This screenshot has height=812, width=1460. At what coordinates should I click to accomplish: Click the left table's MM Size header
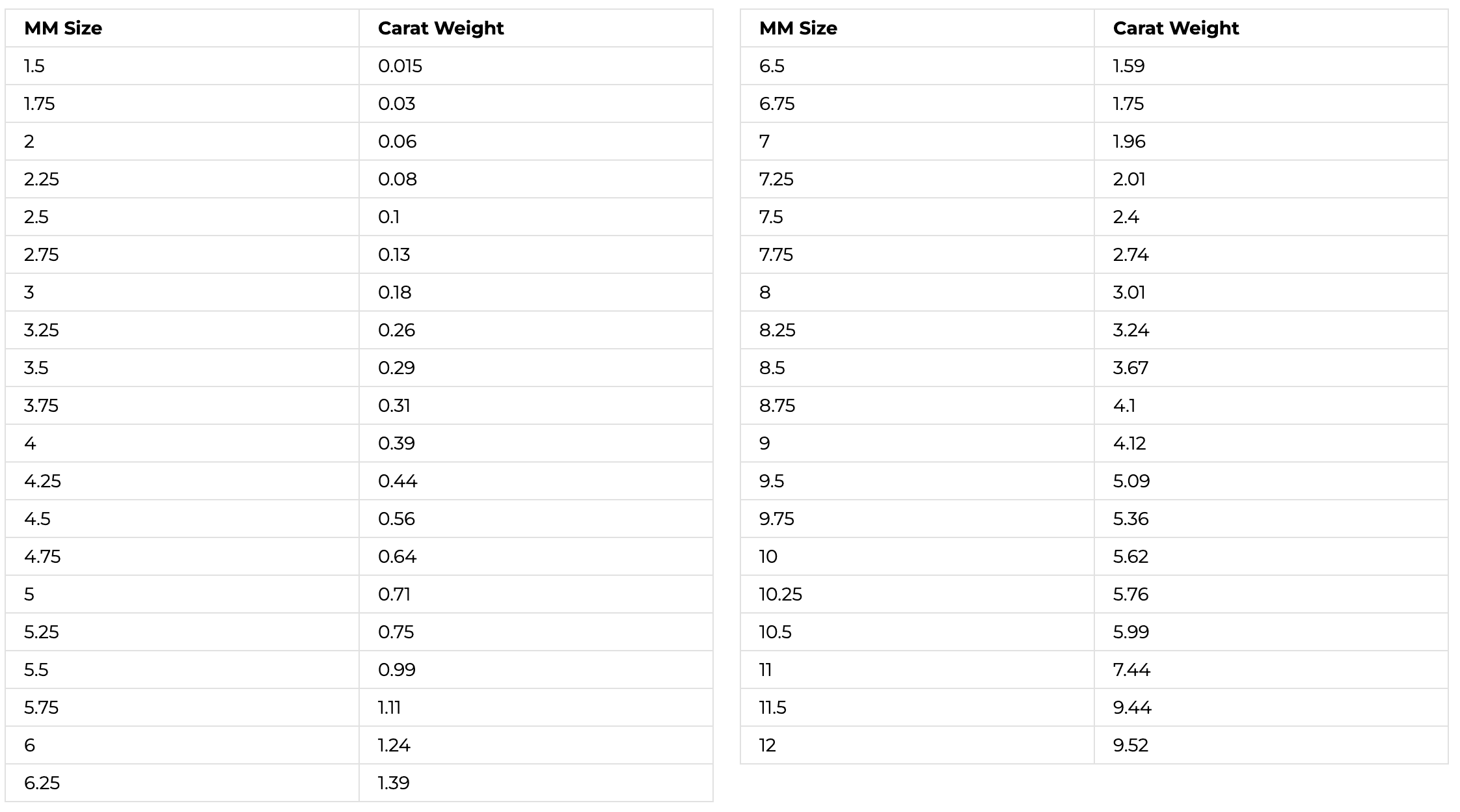coord(63,28)
